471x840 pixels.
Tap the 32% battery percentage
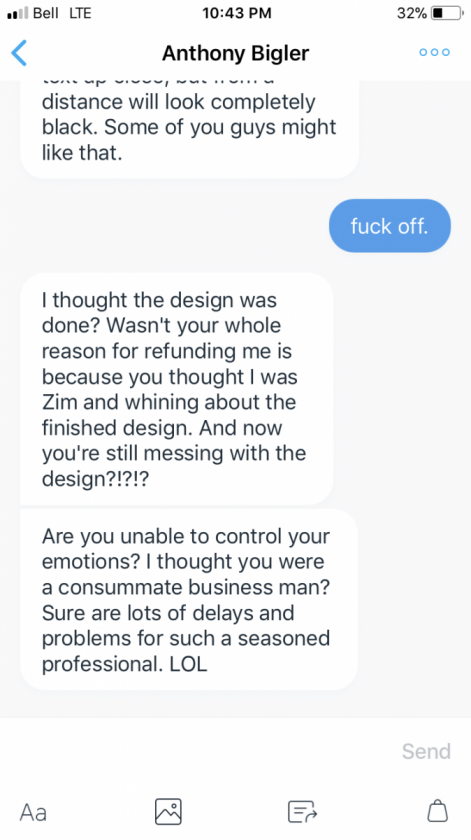412,13
